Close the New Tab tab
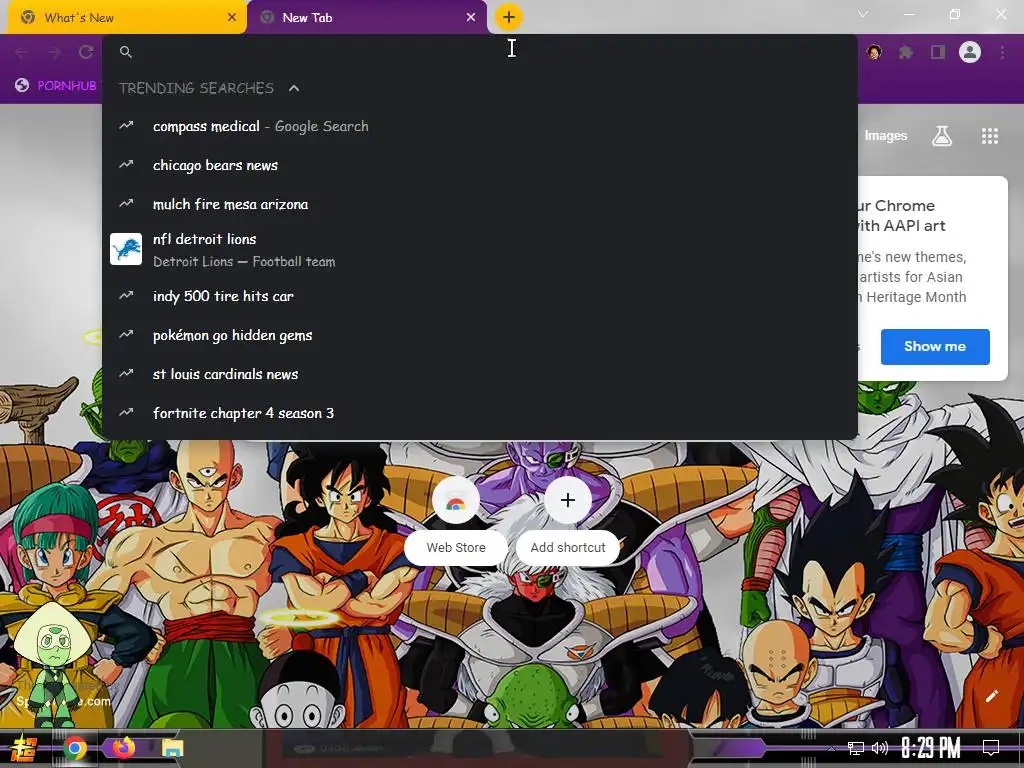 pos(471,18)
